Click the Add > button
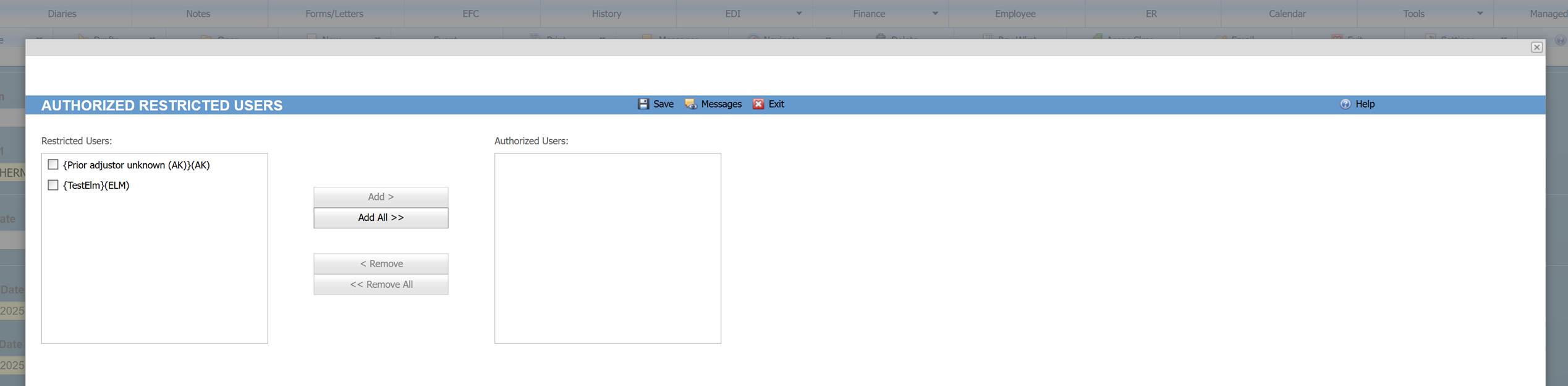The width and height of the screenshot is (1568, 386). [x=381, y=197]
